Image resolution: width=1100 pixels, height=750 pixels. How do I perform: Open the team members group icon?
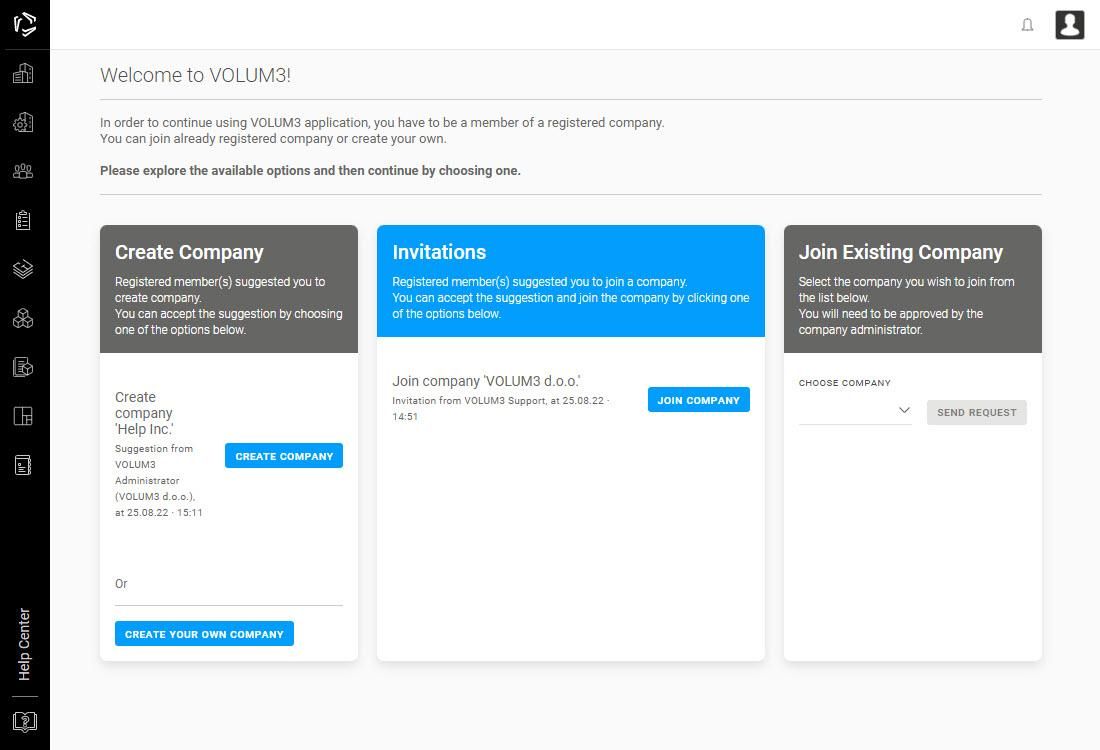[x=23, y=171]
